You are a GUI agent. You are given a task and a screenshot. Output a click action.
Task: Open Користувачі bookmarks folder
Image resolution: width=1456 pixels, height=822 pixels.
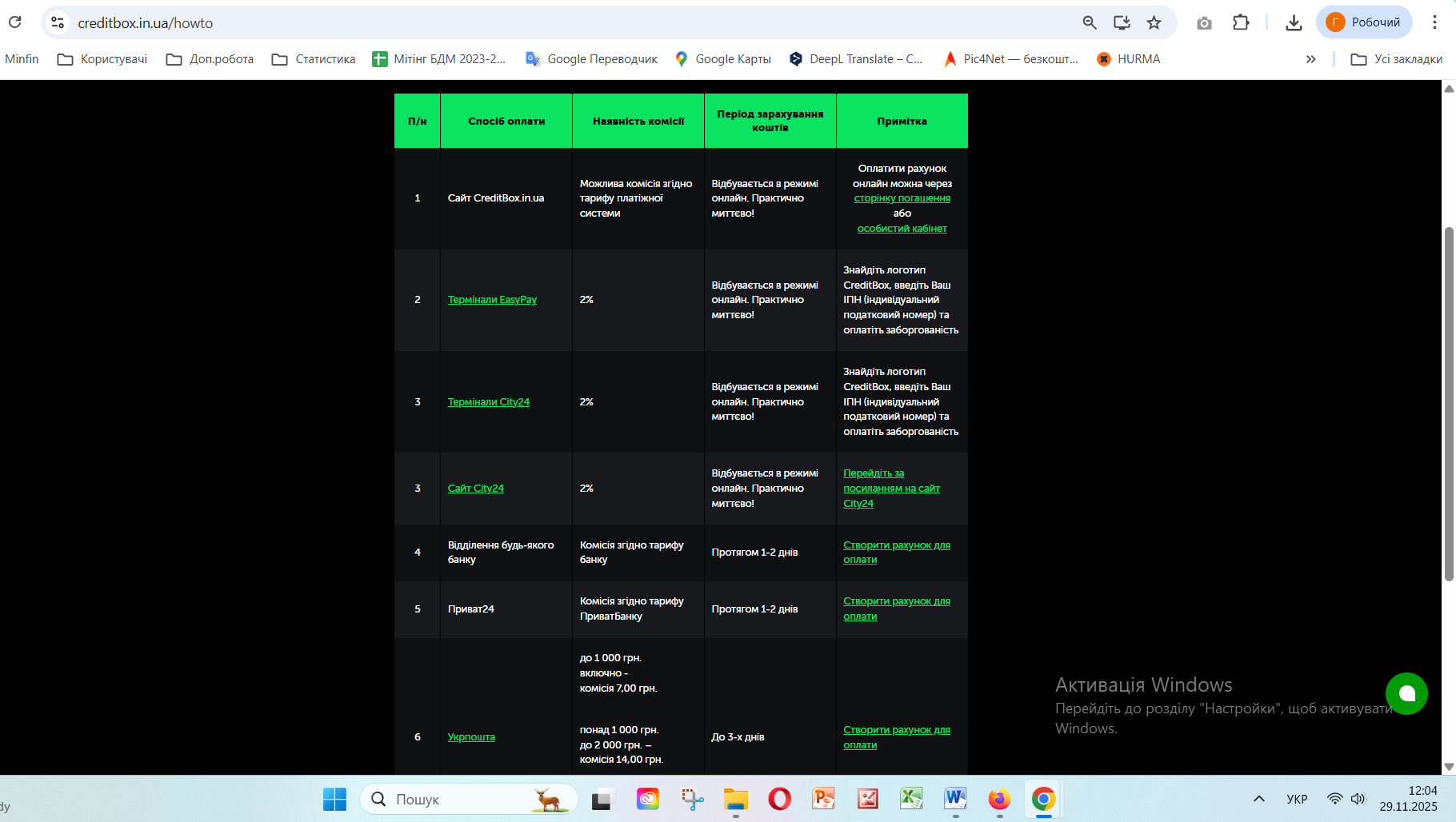(102, 59)
